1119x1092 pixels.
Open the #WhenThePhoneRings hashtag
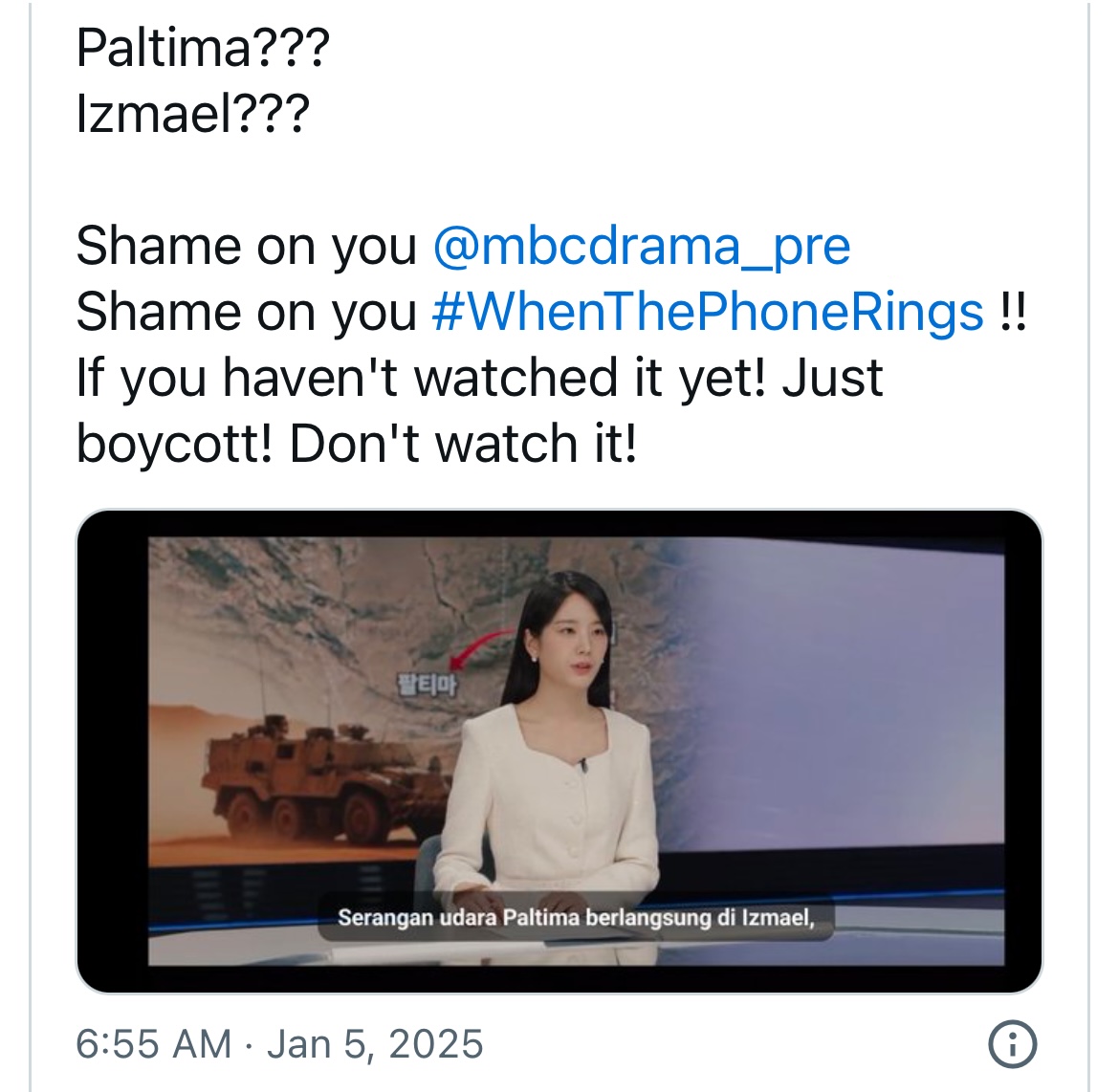pyautogui.click(x=707, y=312)
